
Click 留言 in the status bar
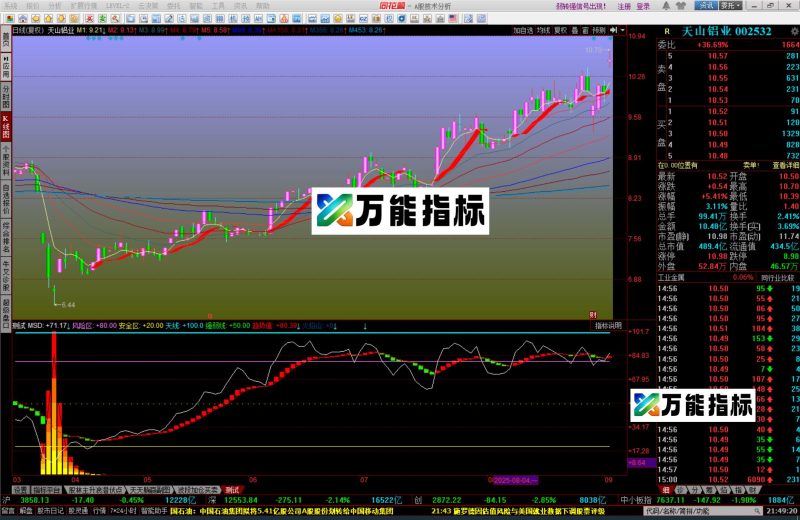8,511
